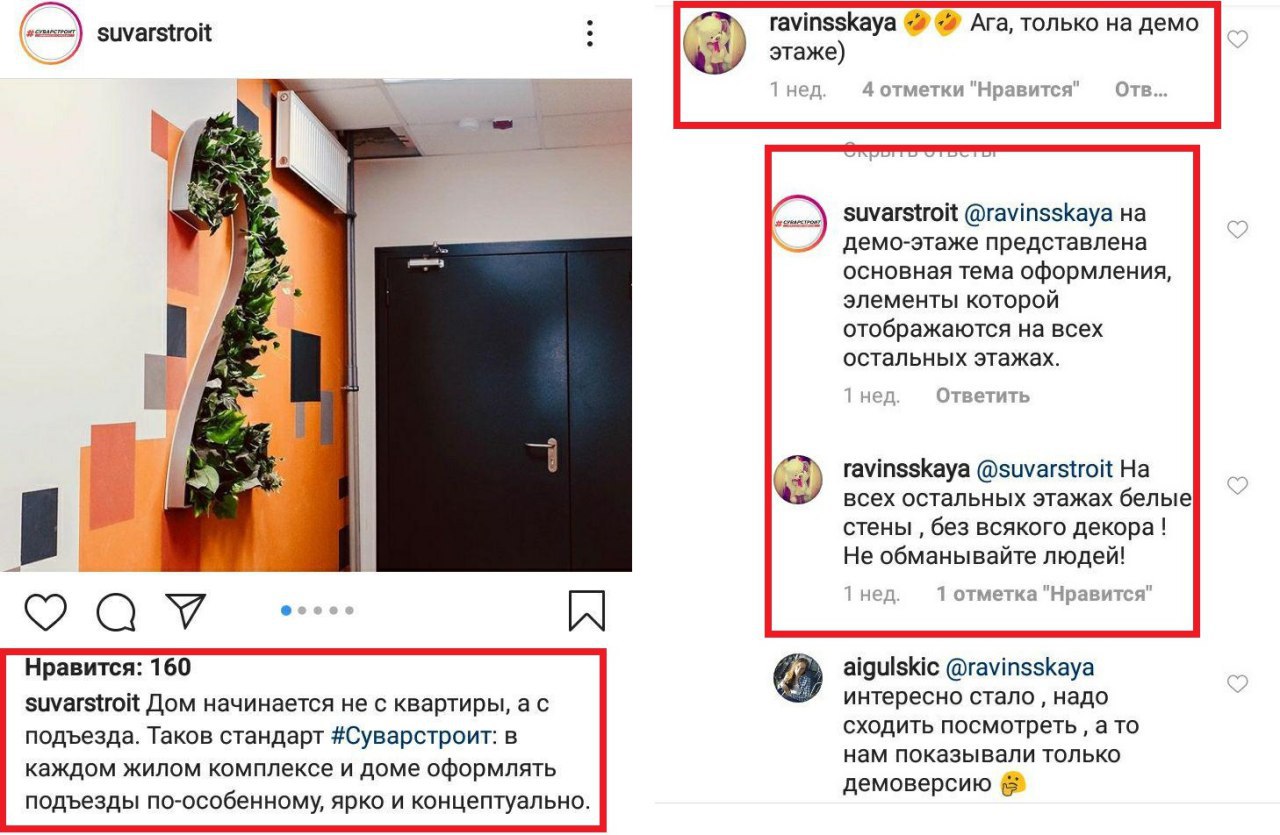The image size is (1280, 835).
Task: Open '4 отметки "Нравится"' likes list
Action: tap(971, 90)
